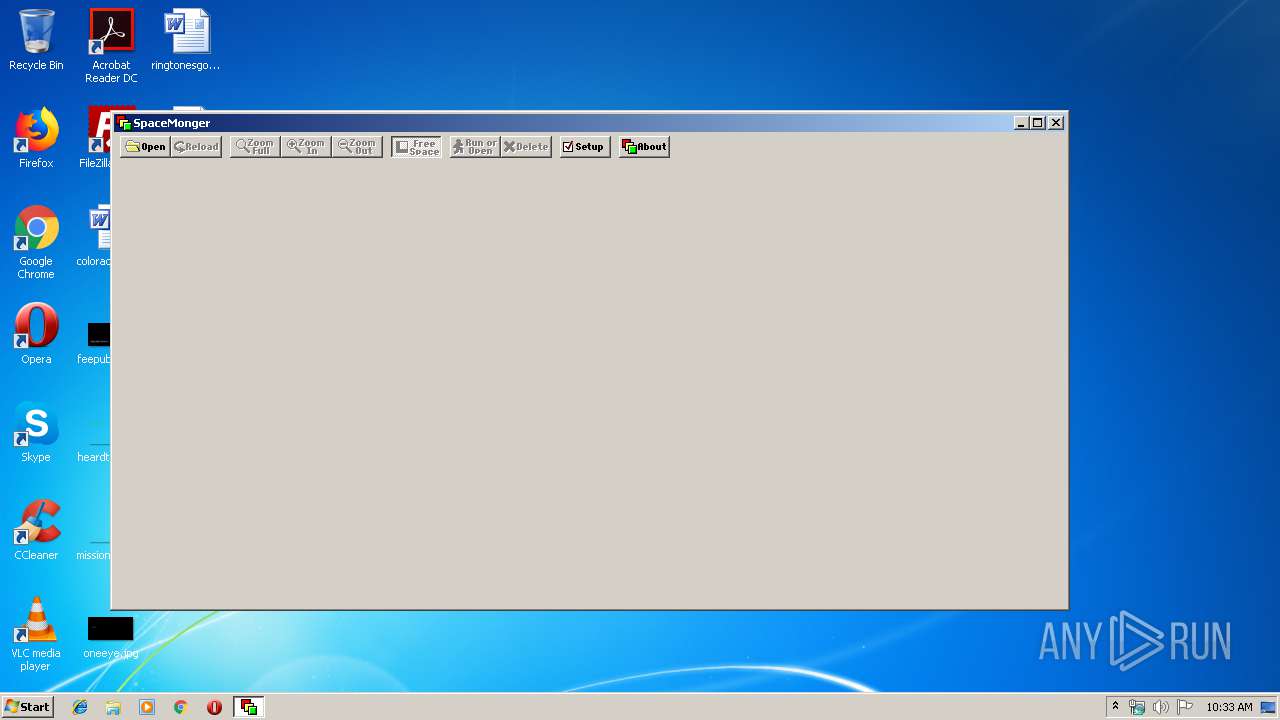Viewport: 1280px width, 720px height.
Task: Maximize the SpaceMonger window
Action: 1037,123
